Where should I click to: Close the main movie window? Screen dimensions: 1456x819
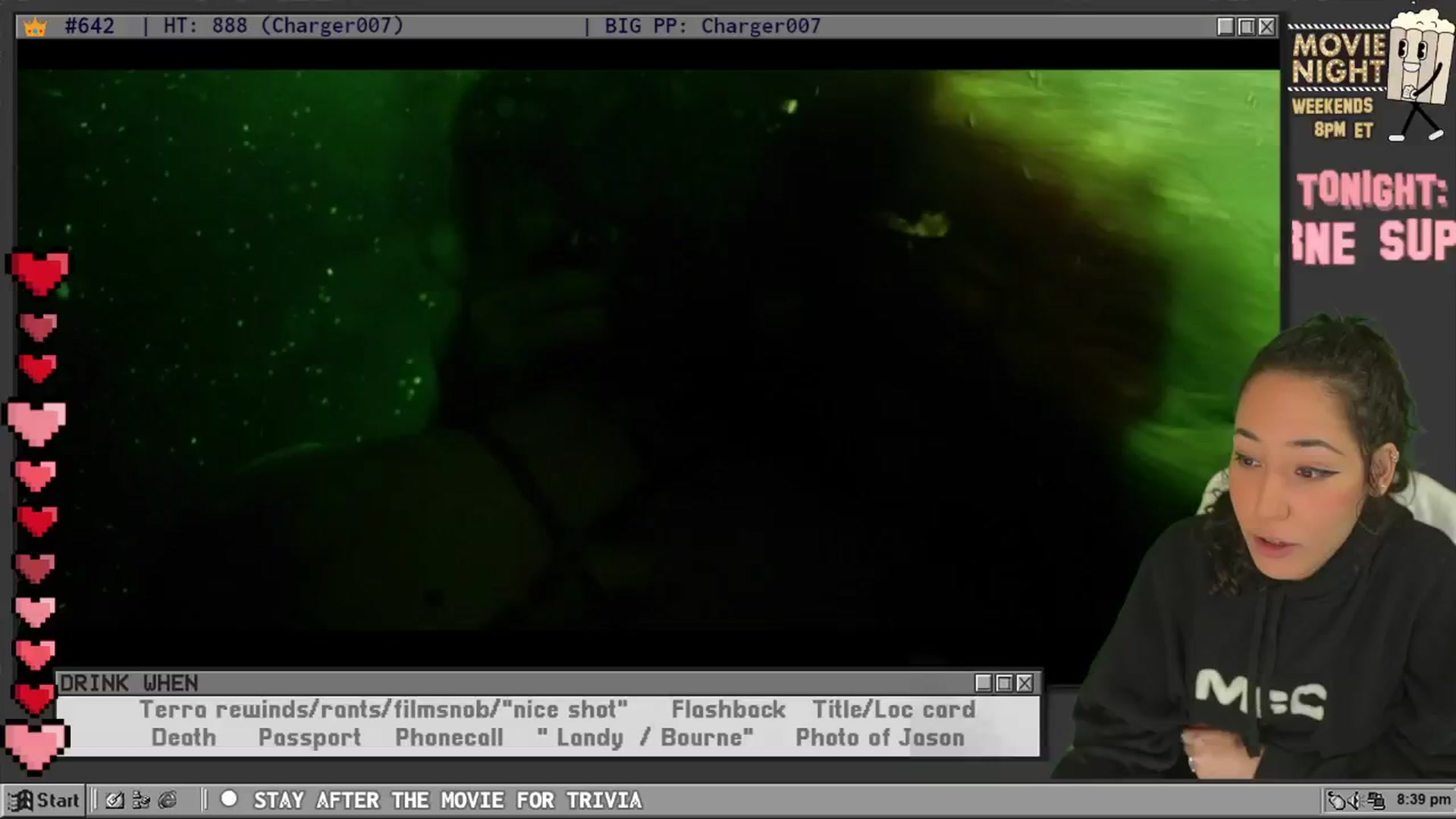1266,27
